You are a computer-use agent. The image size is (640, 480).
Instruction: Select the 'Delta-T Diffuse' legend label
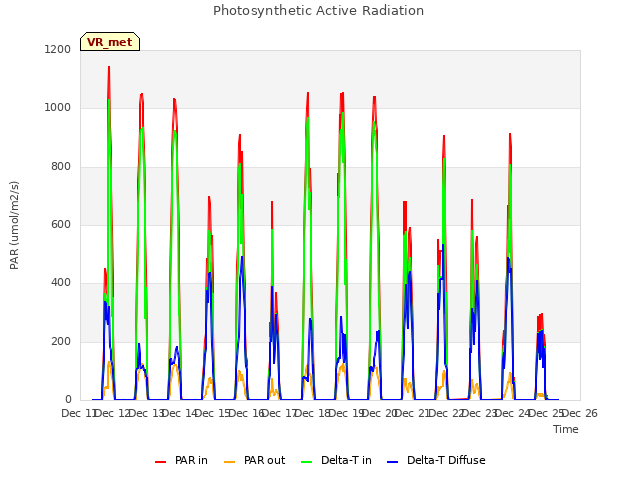coord(446,460)
